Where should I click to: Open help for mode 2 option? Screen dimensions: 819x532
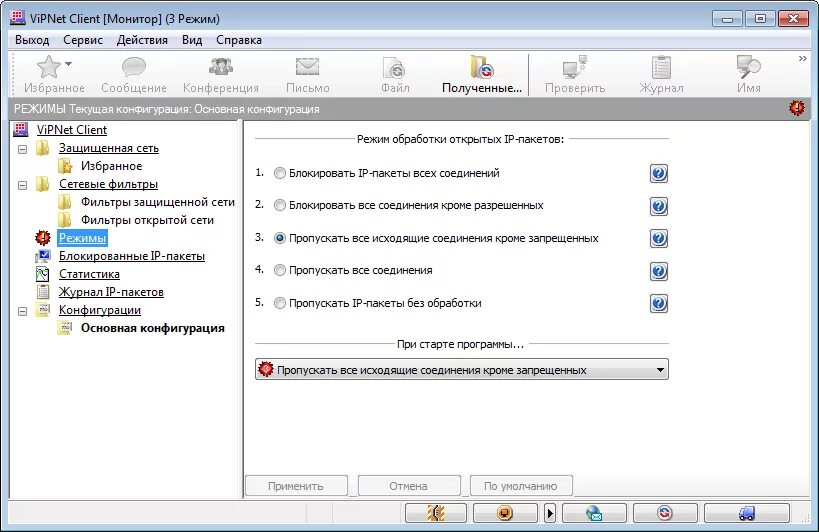[659, 206]
